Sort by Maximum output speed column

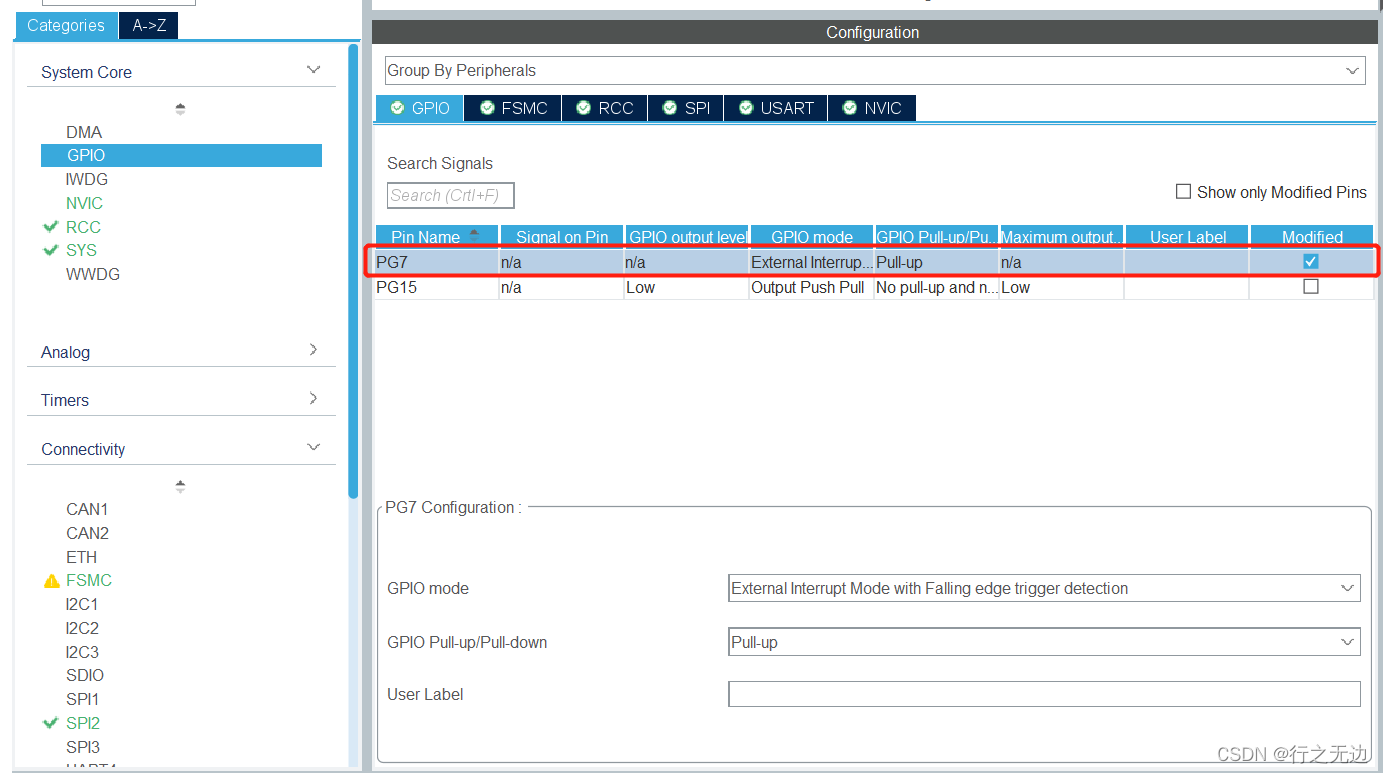point(1061,237)
